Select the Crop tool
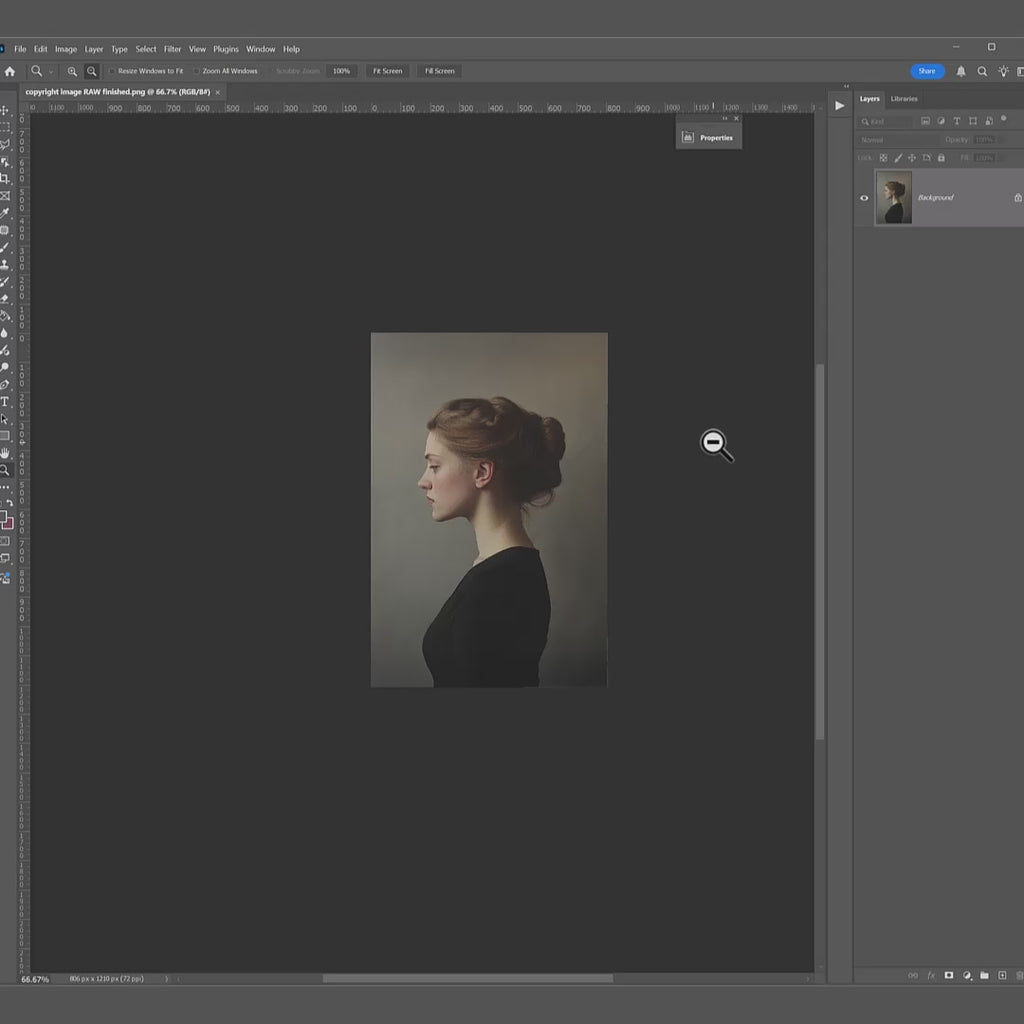 pyautogui.click(x=5, y=179)
